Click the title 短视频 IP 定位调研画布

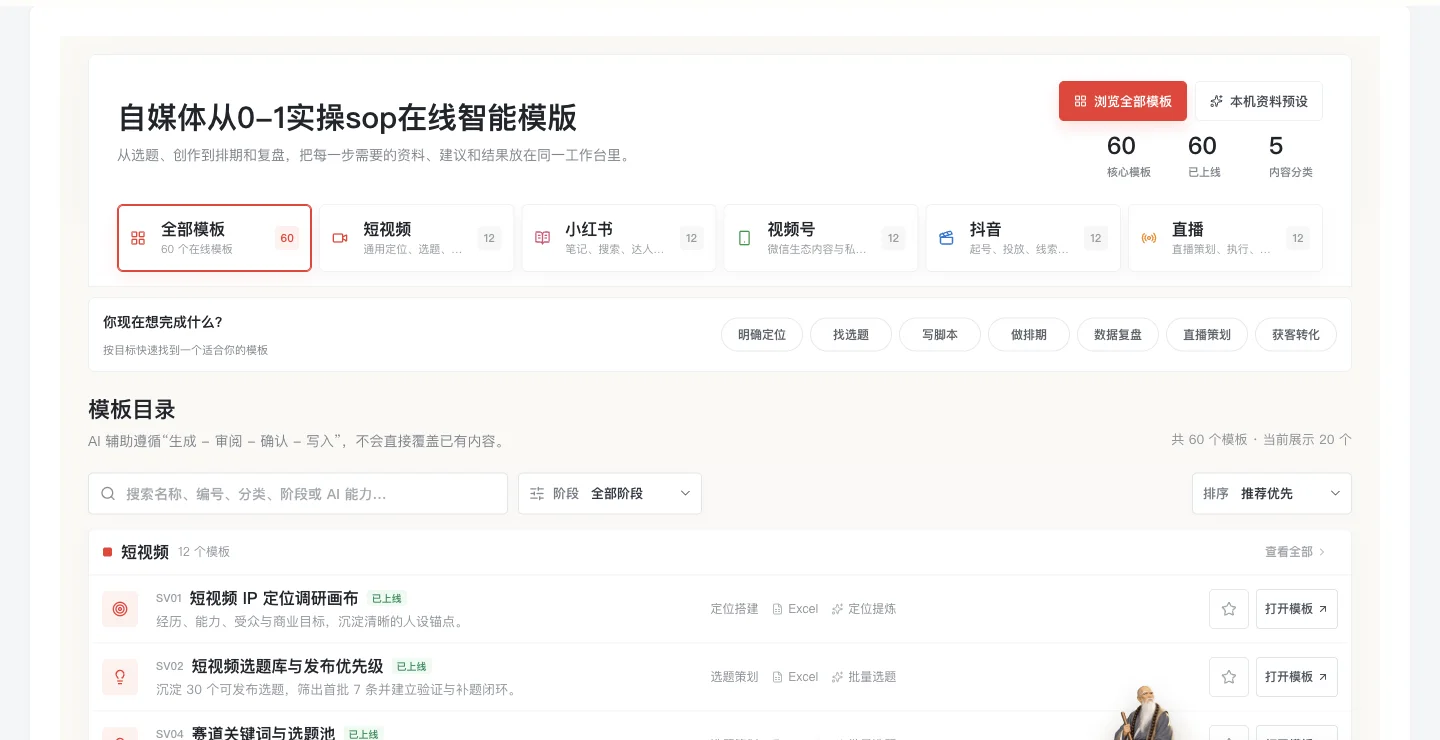[x=274, y=598]
